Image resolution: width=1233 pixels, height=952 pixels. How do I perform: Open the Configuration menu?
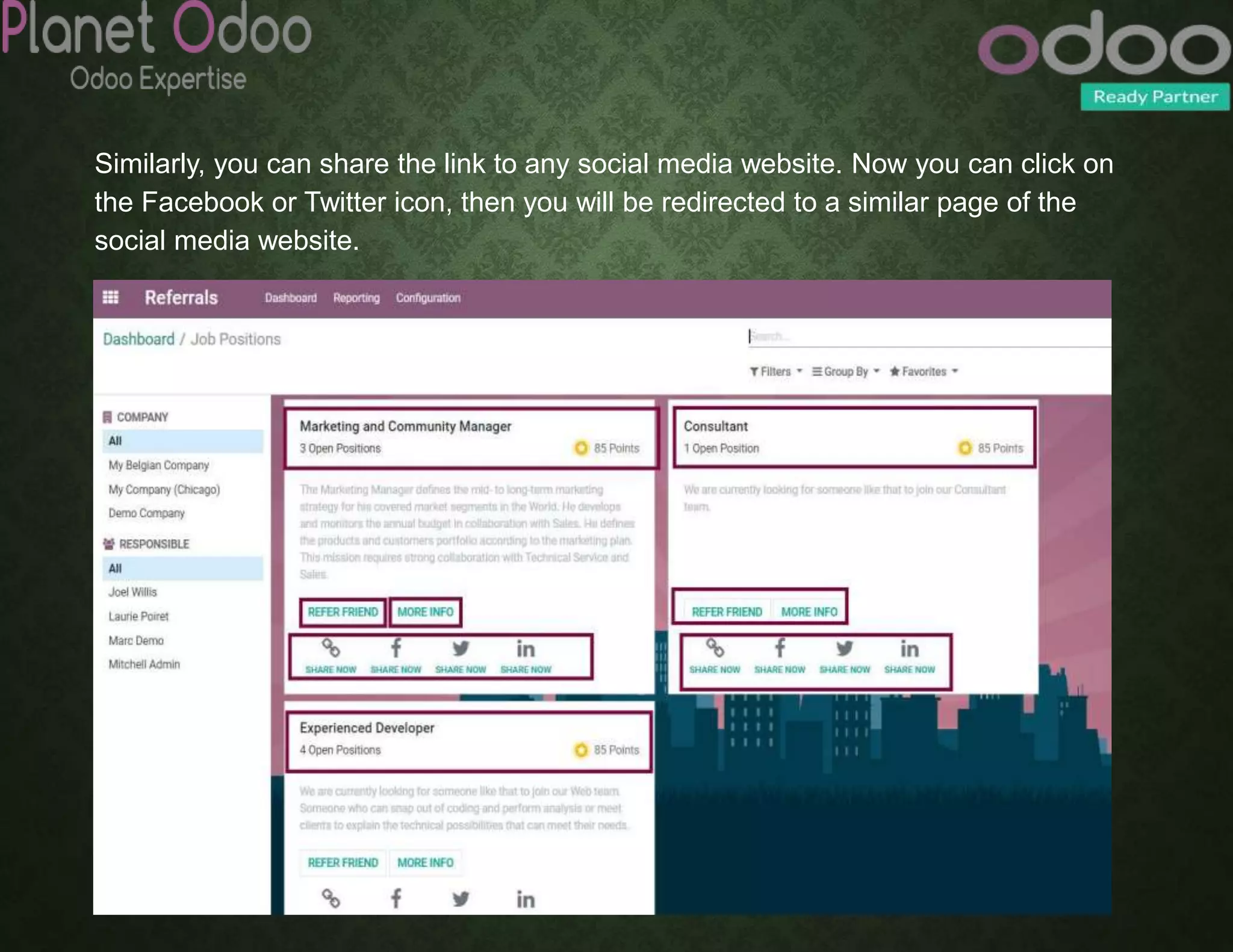tap(428, 298)
